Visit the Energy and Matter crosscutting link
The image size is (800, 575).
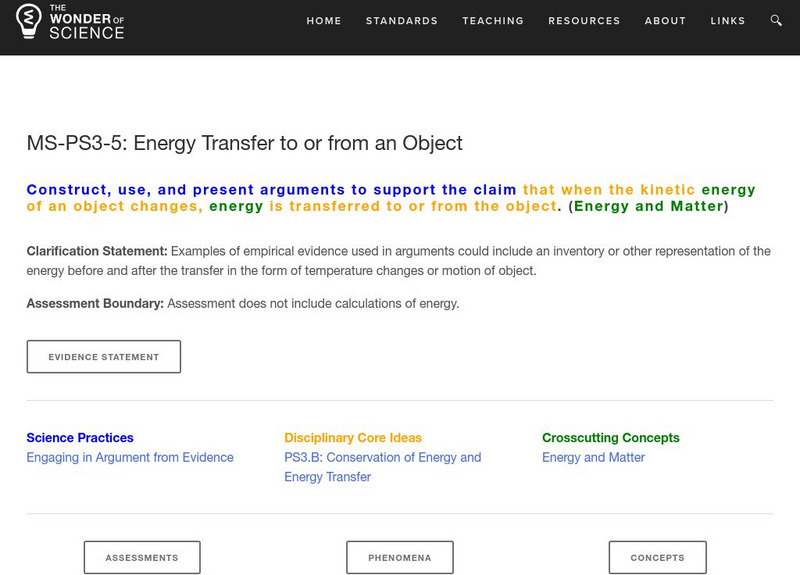594,457
